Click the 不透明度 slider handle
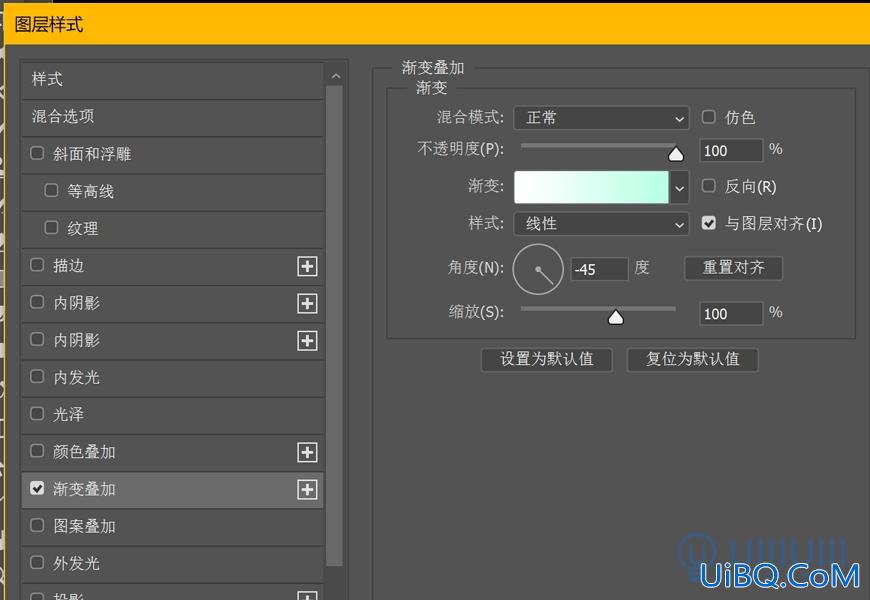The height and width of the screenshot is (600, 870). point(676,154)
